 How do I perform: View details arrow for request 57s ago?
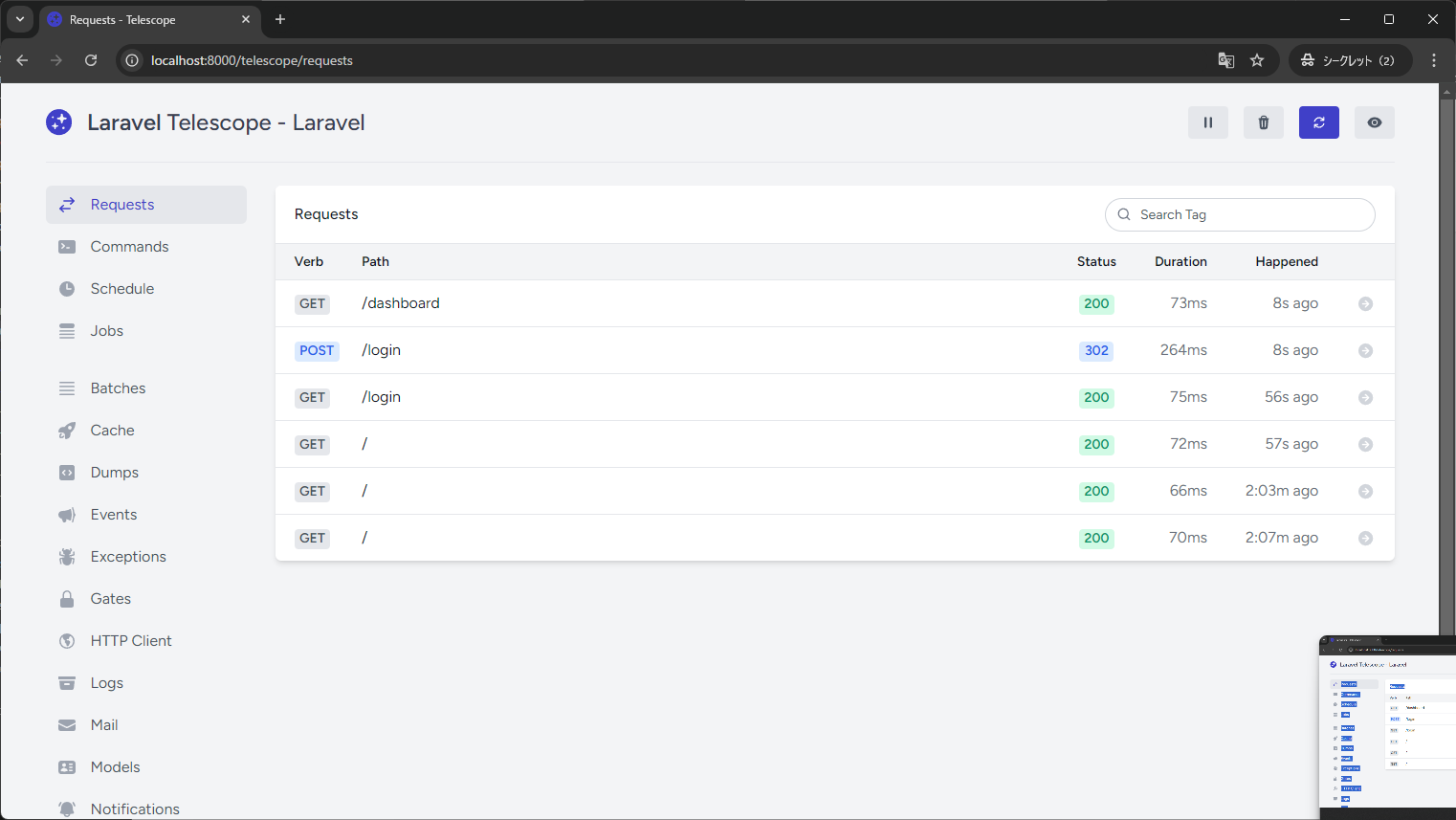coord(1366,444)
